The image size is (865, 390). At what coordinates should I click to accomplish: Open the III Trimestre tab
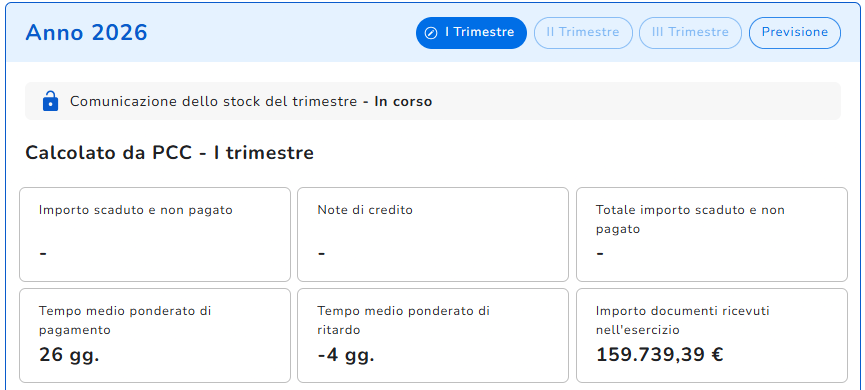tap(690, 33)
